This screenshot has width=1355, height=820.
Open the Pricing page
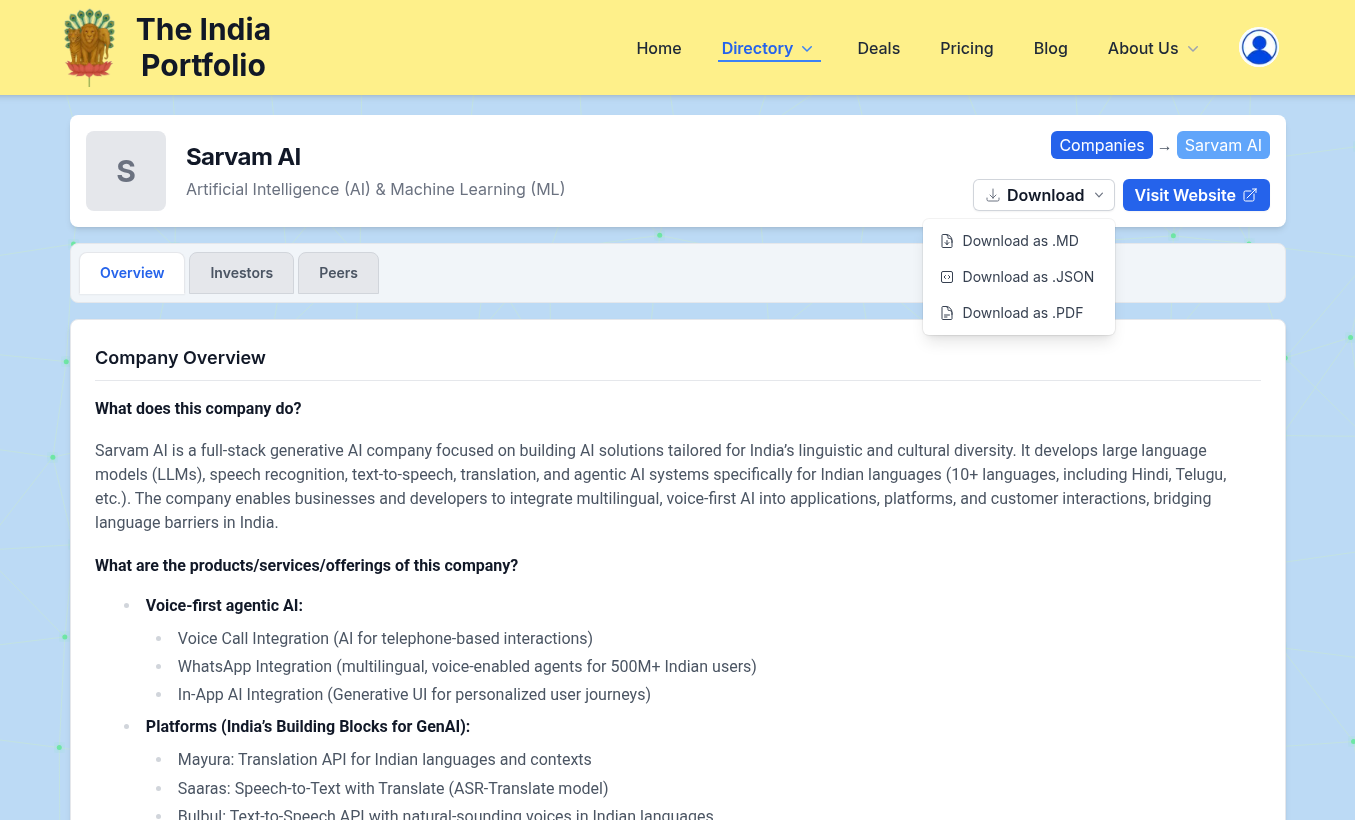[967, 48]
